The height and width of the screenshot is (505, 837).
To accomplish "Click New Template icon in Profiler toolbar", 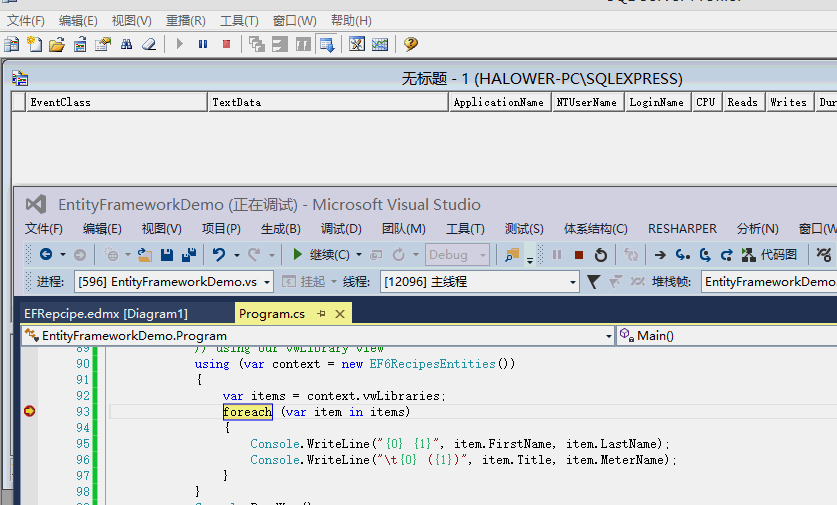I will click(x=35, y=44).
